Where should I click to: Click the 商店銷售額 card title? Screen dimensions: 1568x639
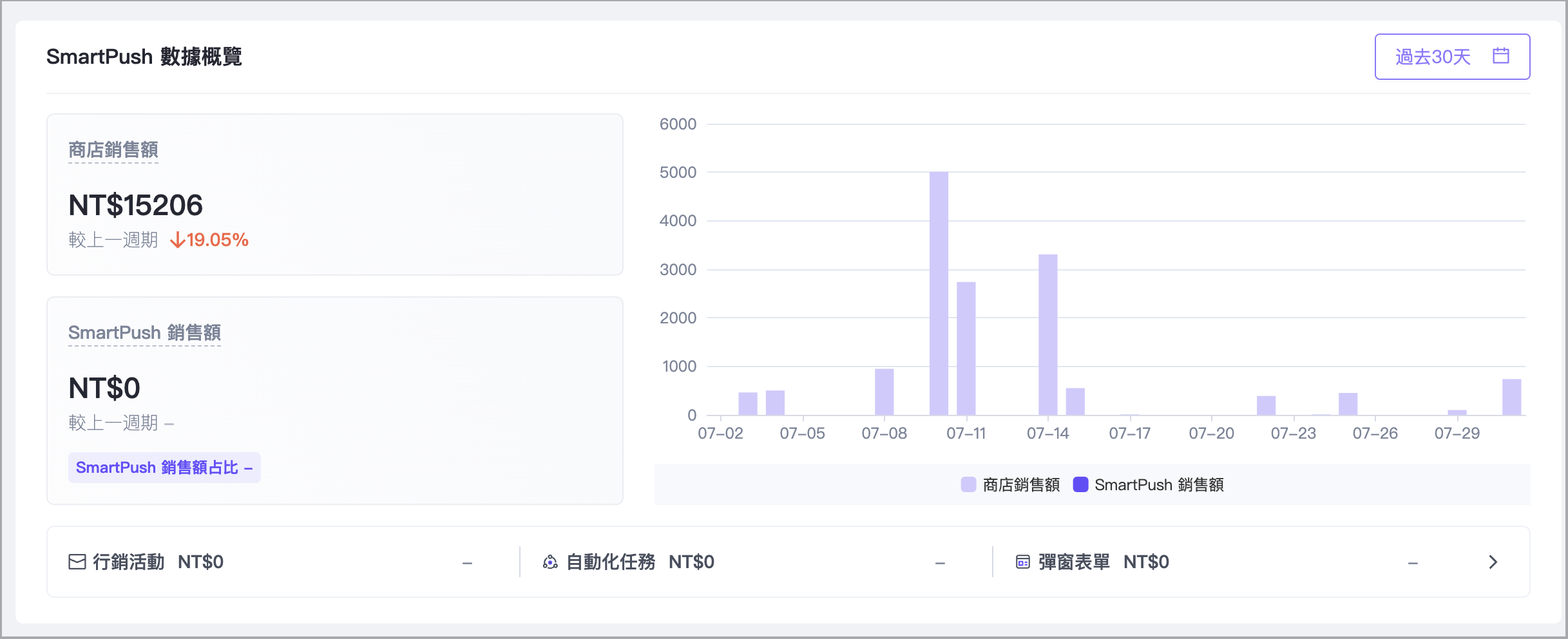click(x=113, y=150)
